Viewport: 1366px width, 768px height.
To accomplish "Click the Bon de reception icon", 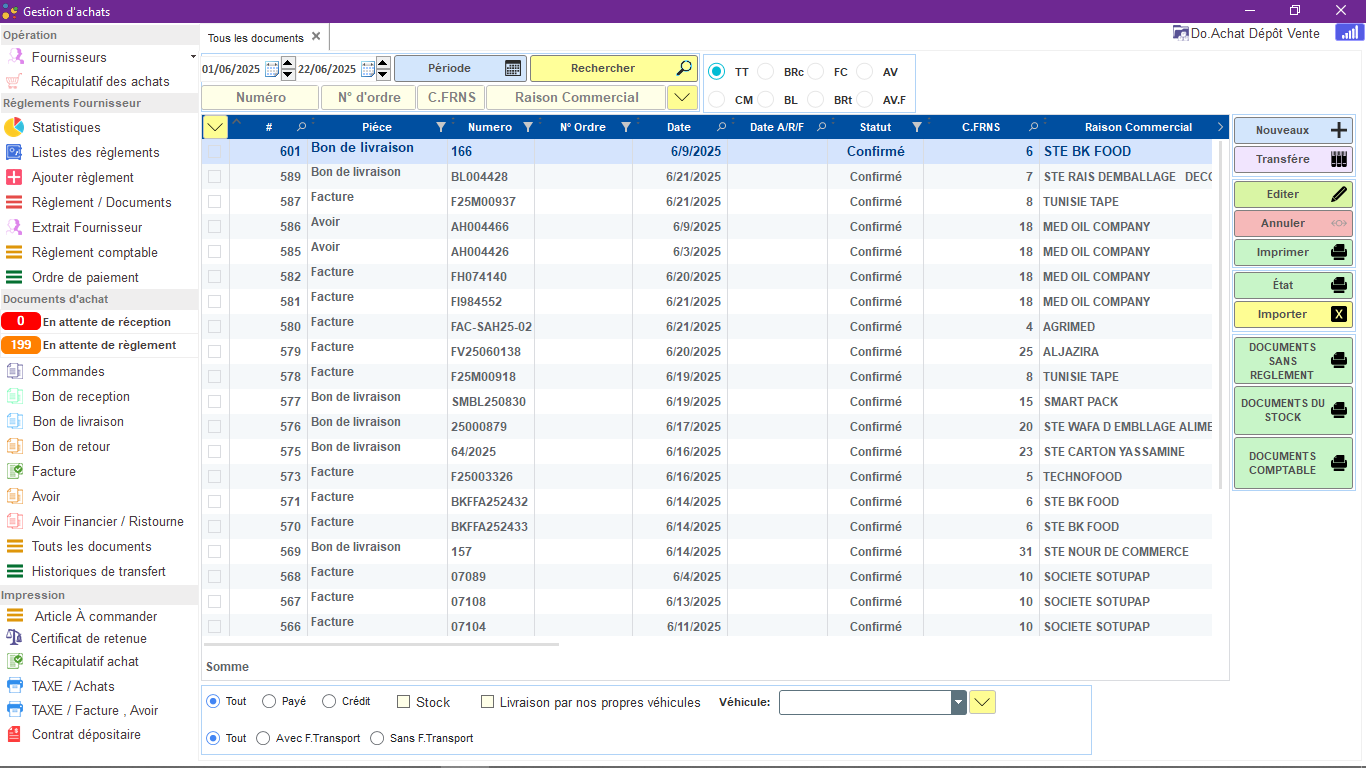I will coord(14,396).
